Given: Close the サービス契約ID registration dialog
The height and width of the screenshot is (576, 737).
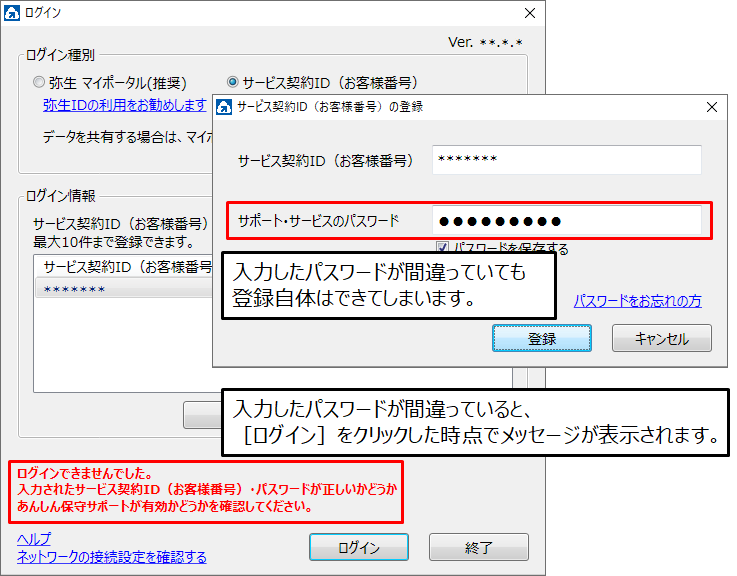Looking at the screenshot, I should tap(712, 107).
